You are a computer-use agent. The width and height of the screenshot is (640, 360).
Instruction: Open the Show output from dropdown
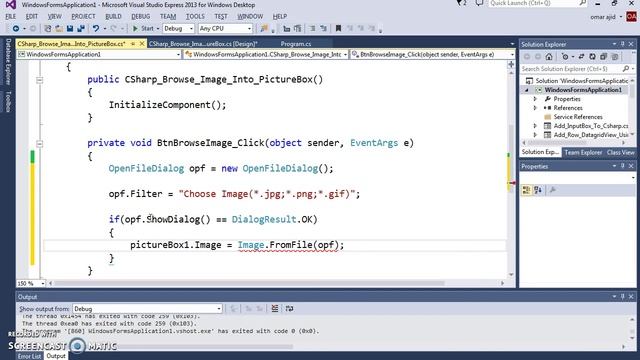(x=147, y=309)
